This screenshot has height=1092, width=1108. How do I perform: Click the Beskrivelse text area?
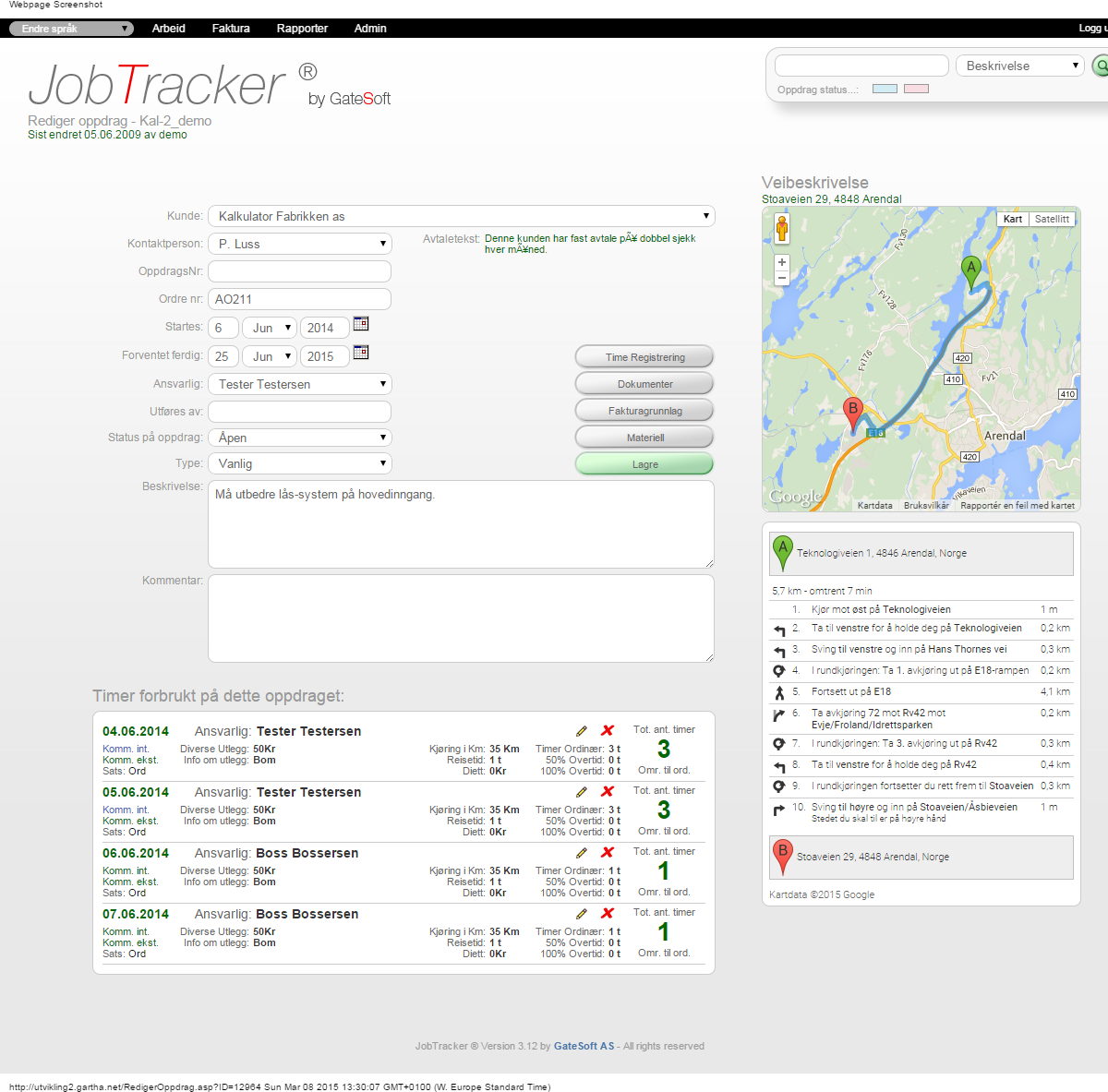461,524
